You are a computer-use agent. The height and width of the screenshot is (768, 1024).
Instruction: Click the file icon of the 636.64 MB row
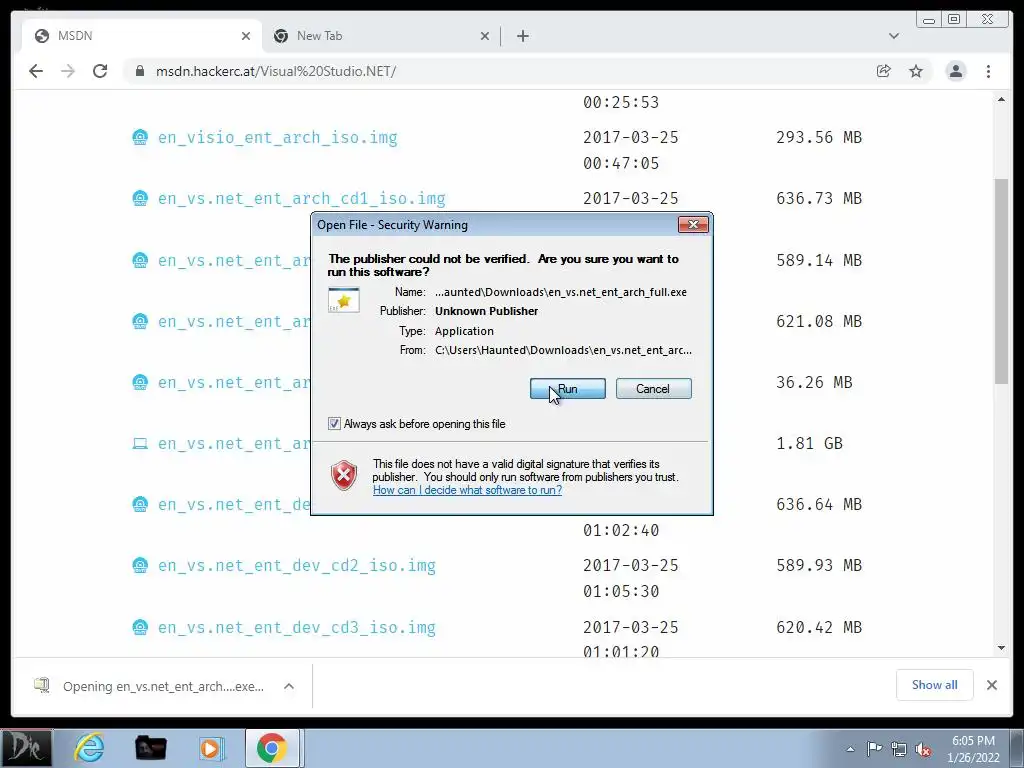[x=140, y=504]
